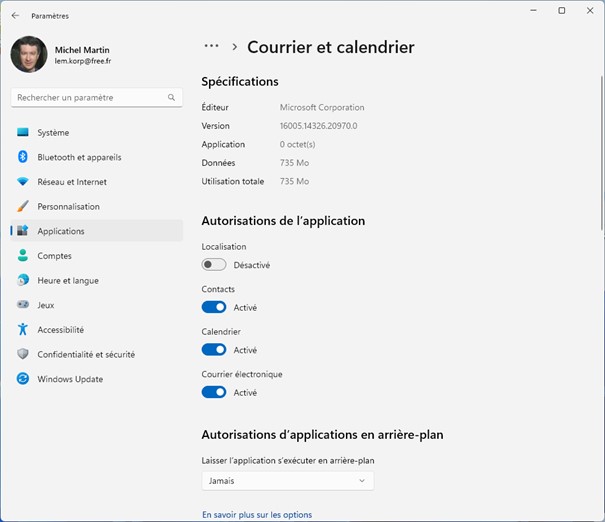The image size is (605, 522).
Task: Click the 0 octet(s) Application value
Action: (297, 144)
